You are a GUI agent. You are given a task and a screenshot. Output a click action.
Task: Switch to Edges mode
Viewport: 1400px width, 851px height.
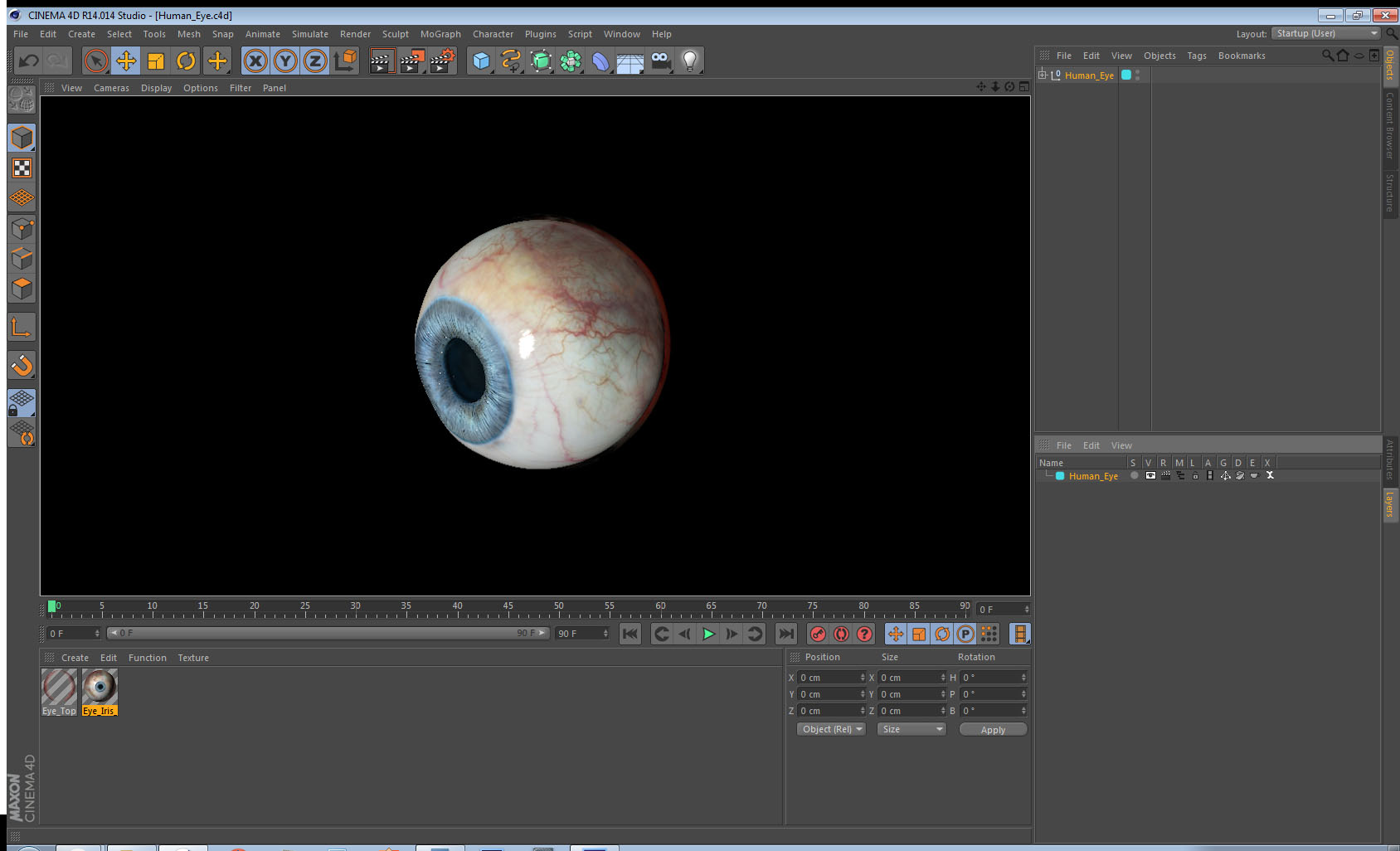[x=22, y=258]
